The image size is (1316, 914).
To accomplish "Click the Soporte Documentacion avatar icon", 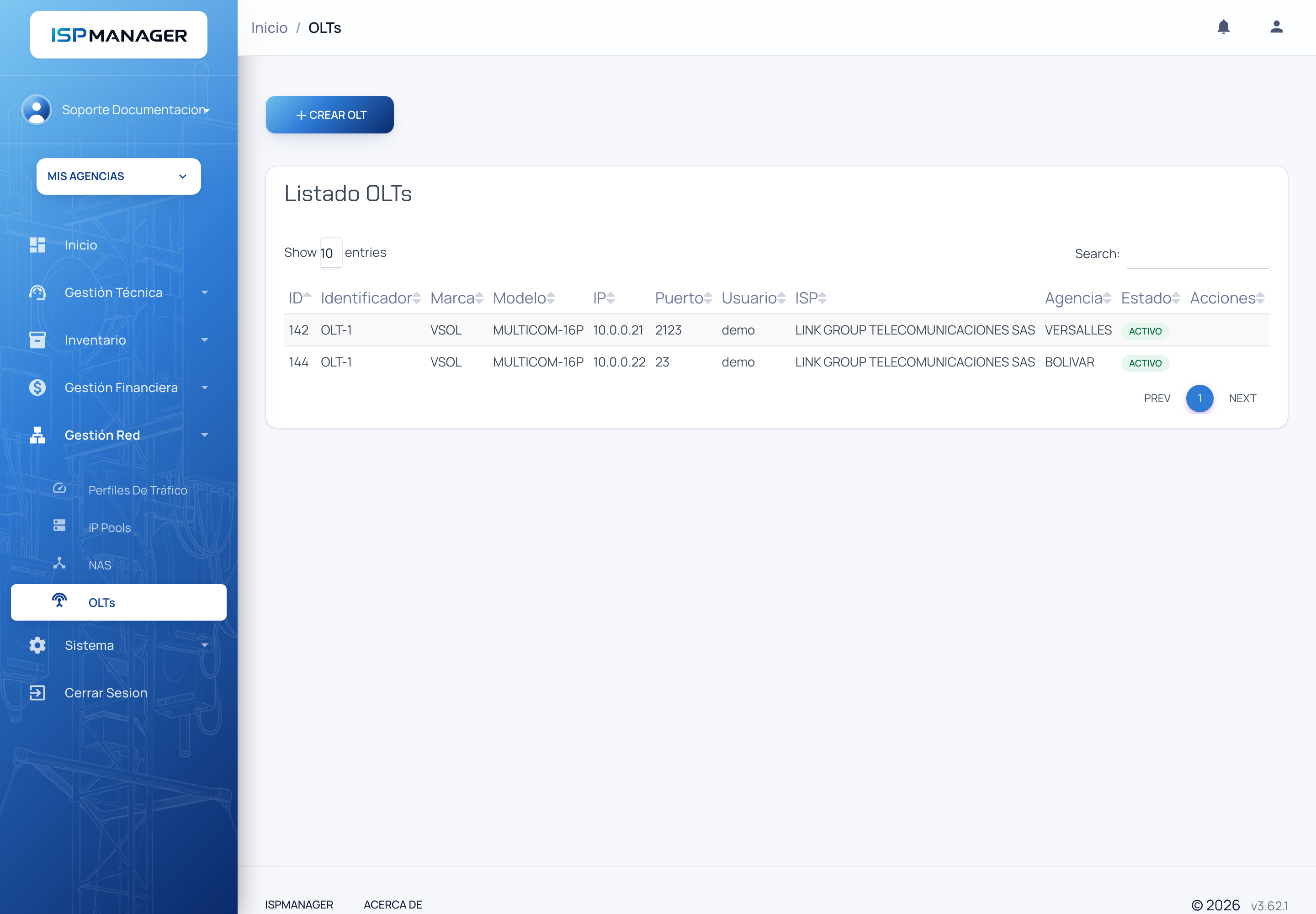I will (37, 109).
